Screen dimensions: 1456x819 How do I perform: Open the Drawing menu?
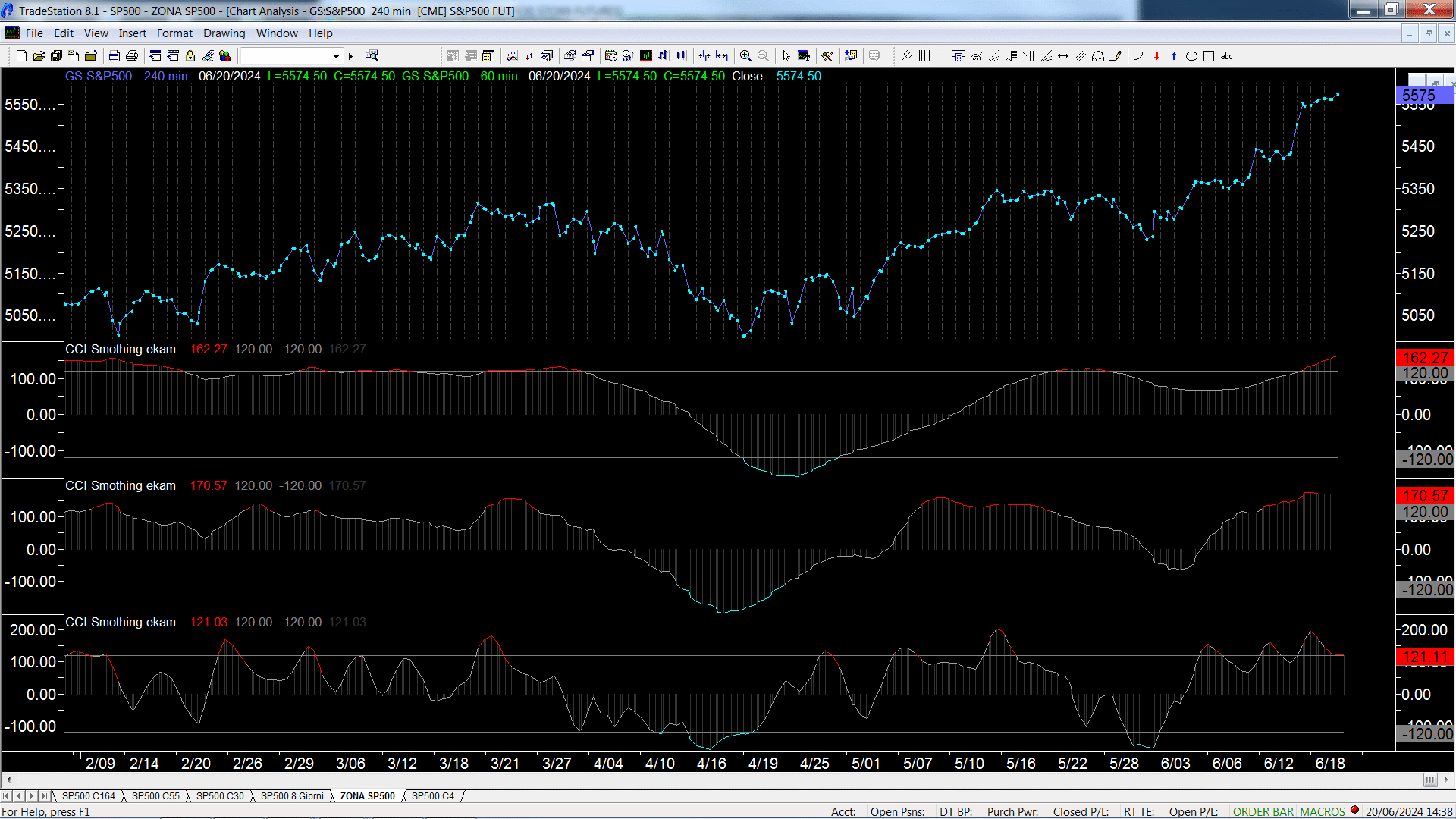pos(224,33)
